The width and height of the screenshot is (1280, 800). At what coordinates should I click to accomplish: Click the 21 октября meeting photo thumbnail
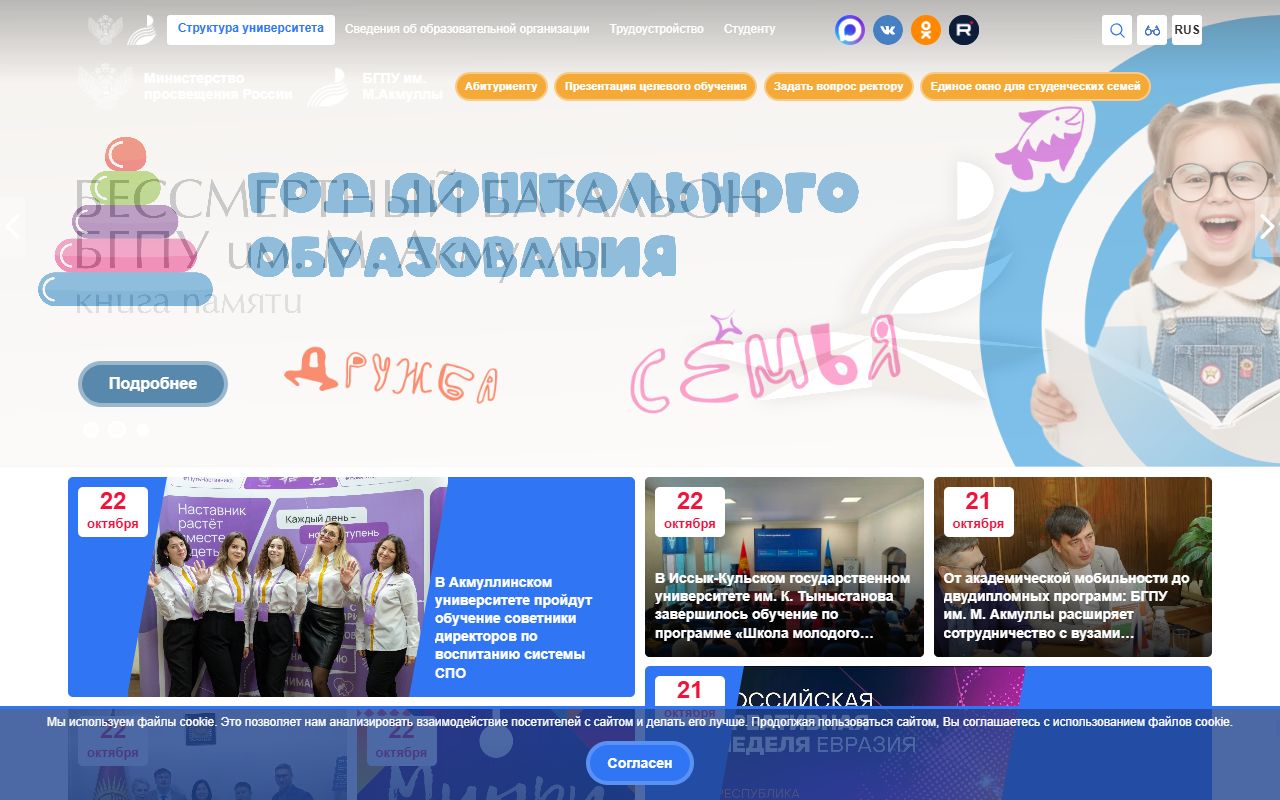(x=1073, y=567)
